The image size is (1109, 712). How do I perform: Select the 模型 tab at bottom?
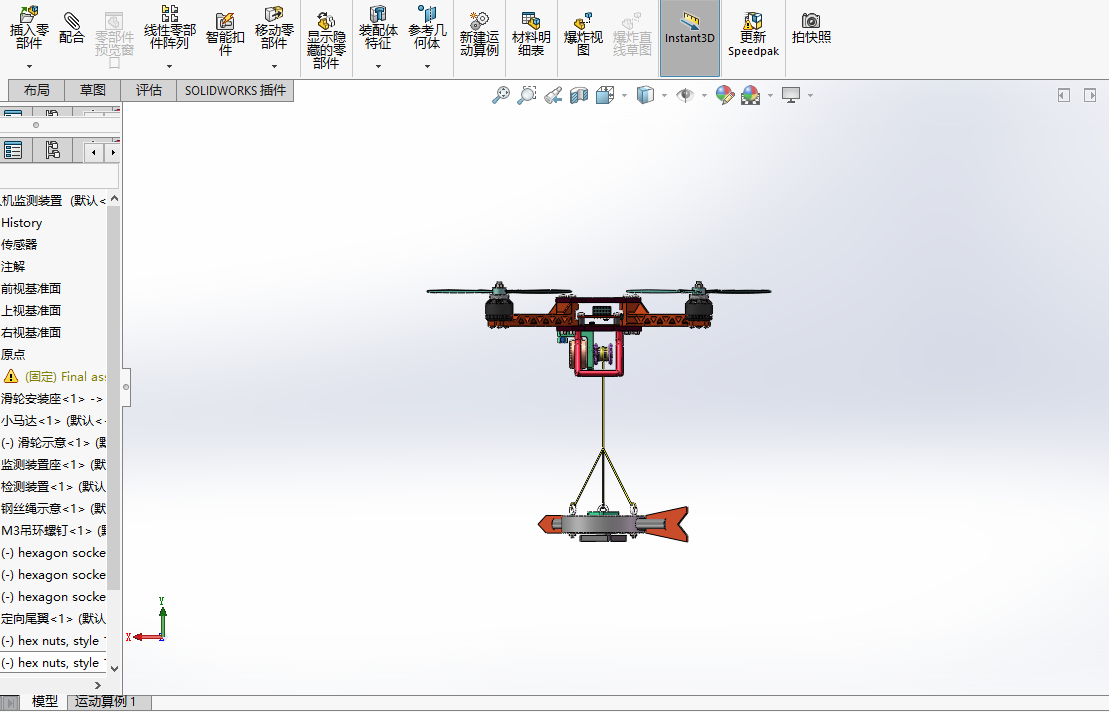[x=45, y=701]
